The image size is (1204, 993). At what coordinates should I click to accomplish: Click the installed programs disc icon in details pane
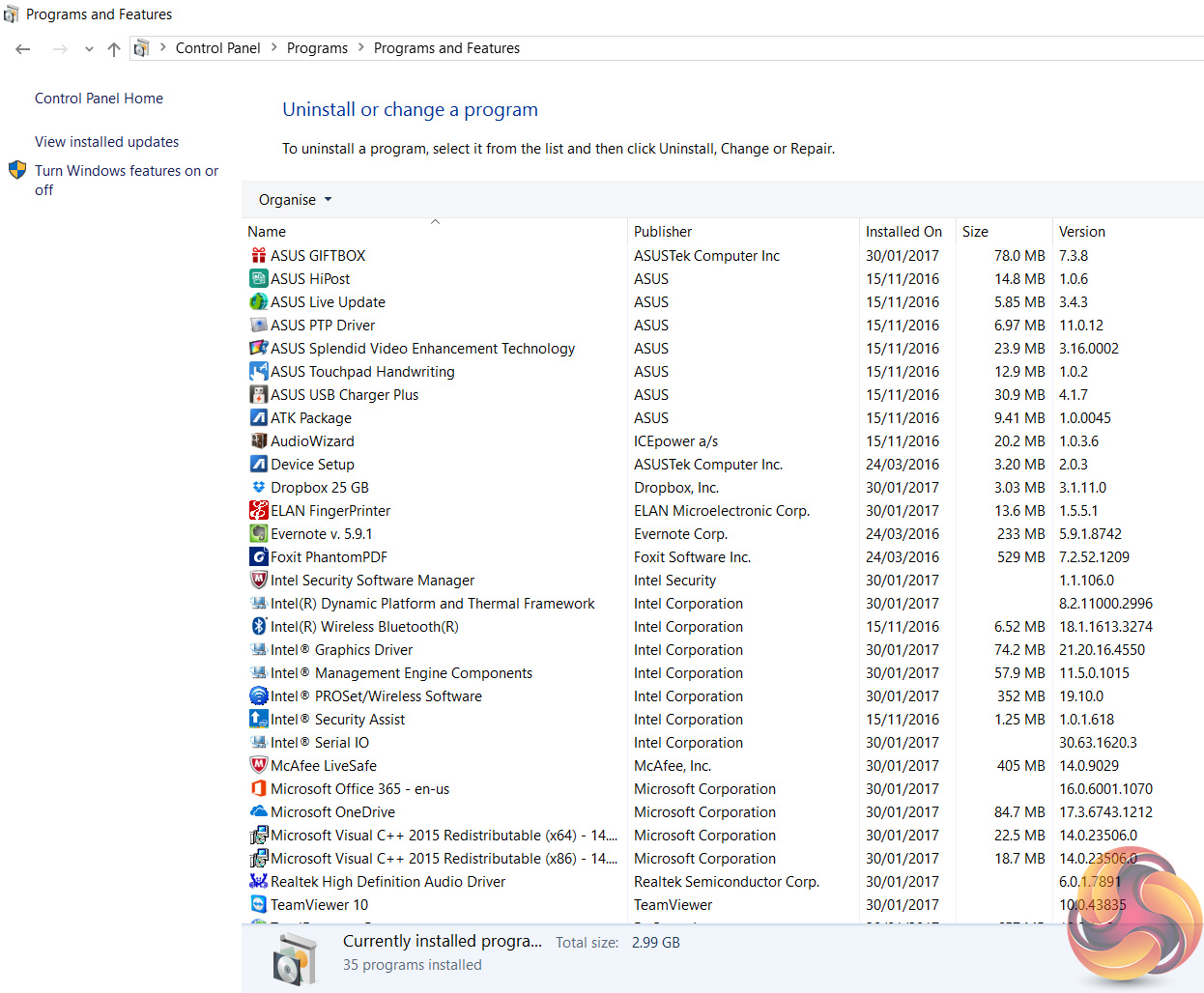pos(294,959)
